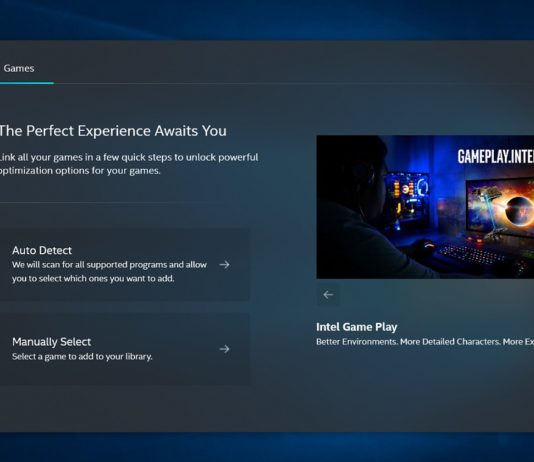Viewport: 534px width, 462px height.
Task: Click 'Better Environments. More Detailed Characters' text
Action: (x=408, y=341)
